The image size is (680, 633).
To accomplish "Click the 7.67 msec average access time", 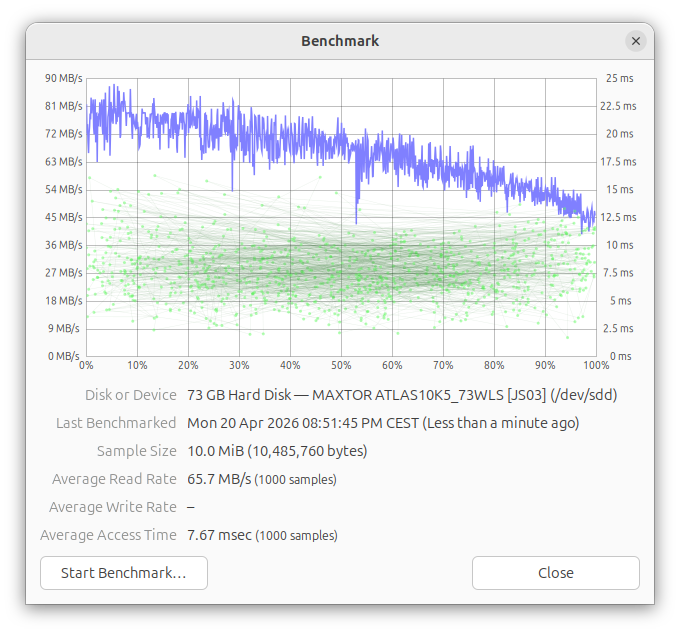I will pos(219,535).
